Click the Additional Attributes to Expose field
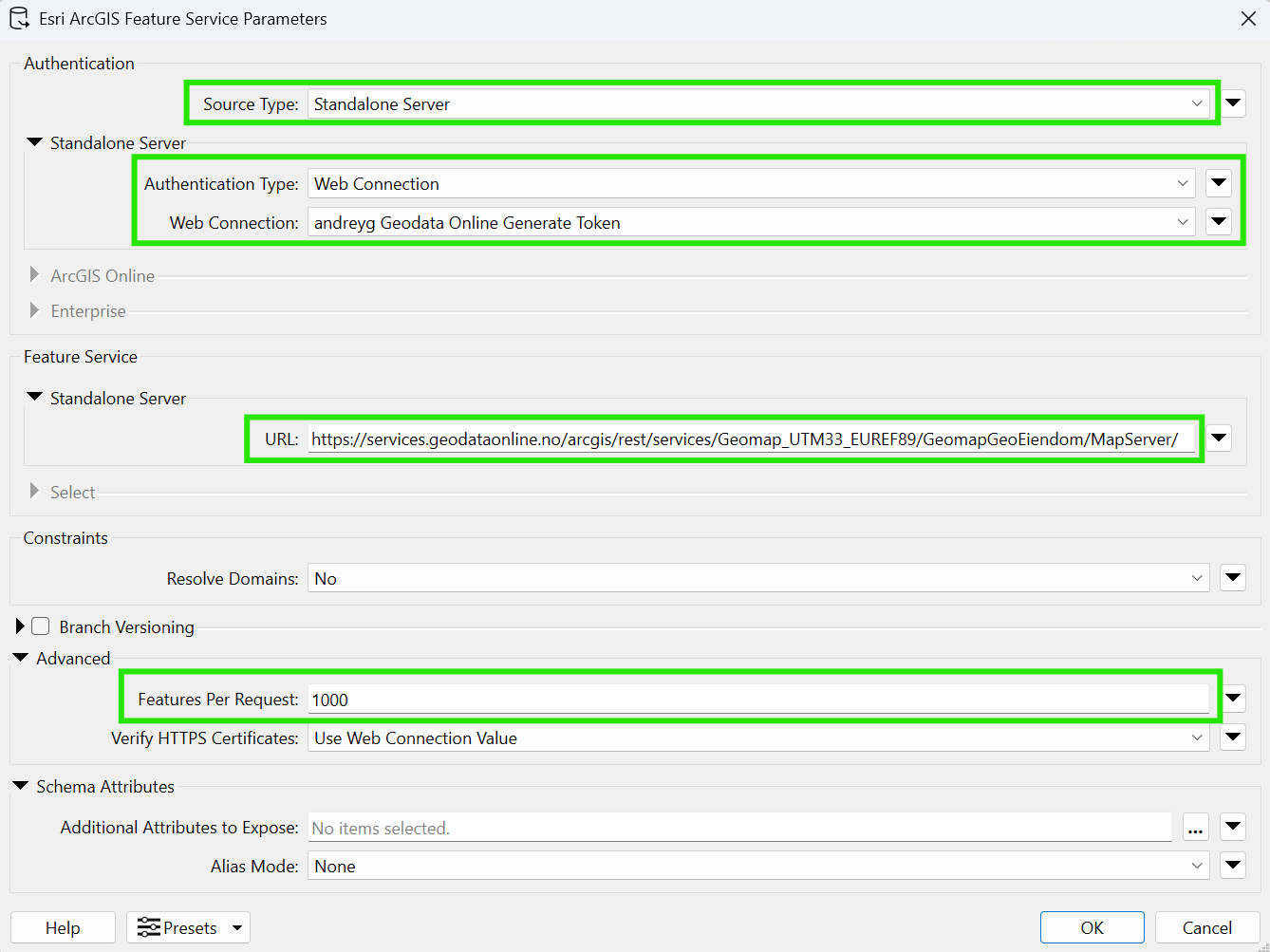The width and height of the screenshot is (1270, 952). (x=739, y=828)
